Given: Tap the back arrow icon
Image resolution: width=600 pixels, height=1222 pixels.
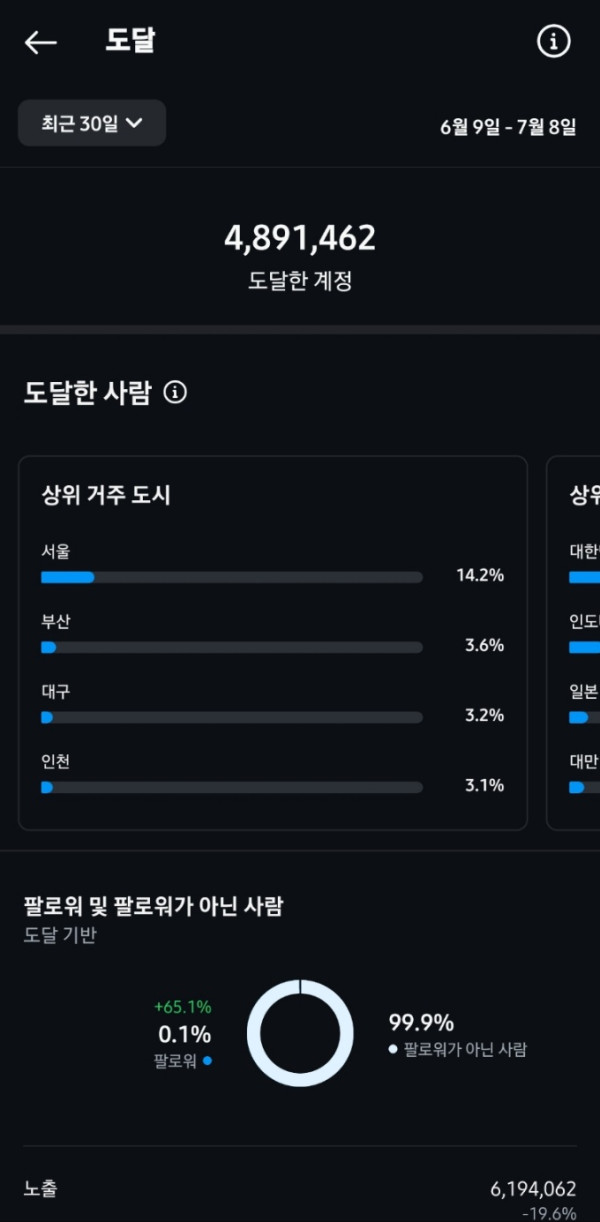Looking at the screenshot, I should pos(41,42).
